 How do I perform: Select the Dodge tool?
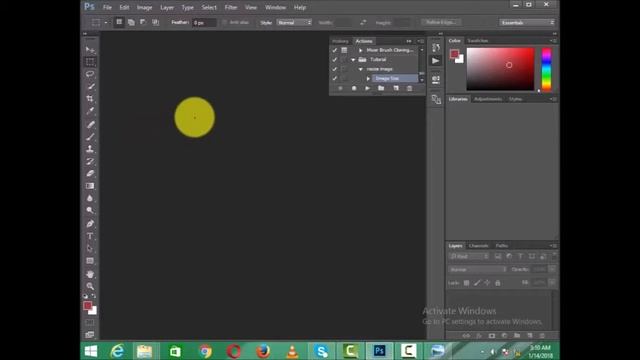tap(90, 211)
